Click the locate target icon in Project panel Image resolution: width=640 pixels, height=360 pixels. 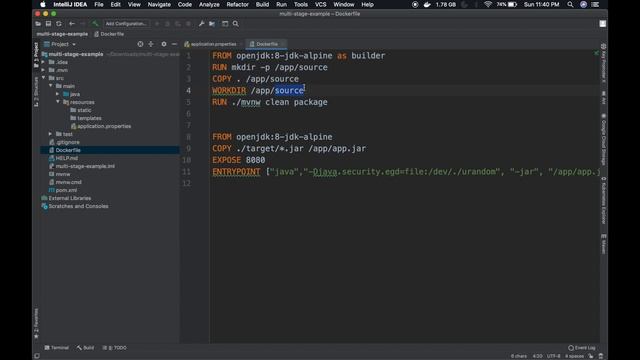[x=140, y=44]
